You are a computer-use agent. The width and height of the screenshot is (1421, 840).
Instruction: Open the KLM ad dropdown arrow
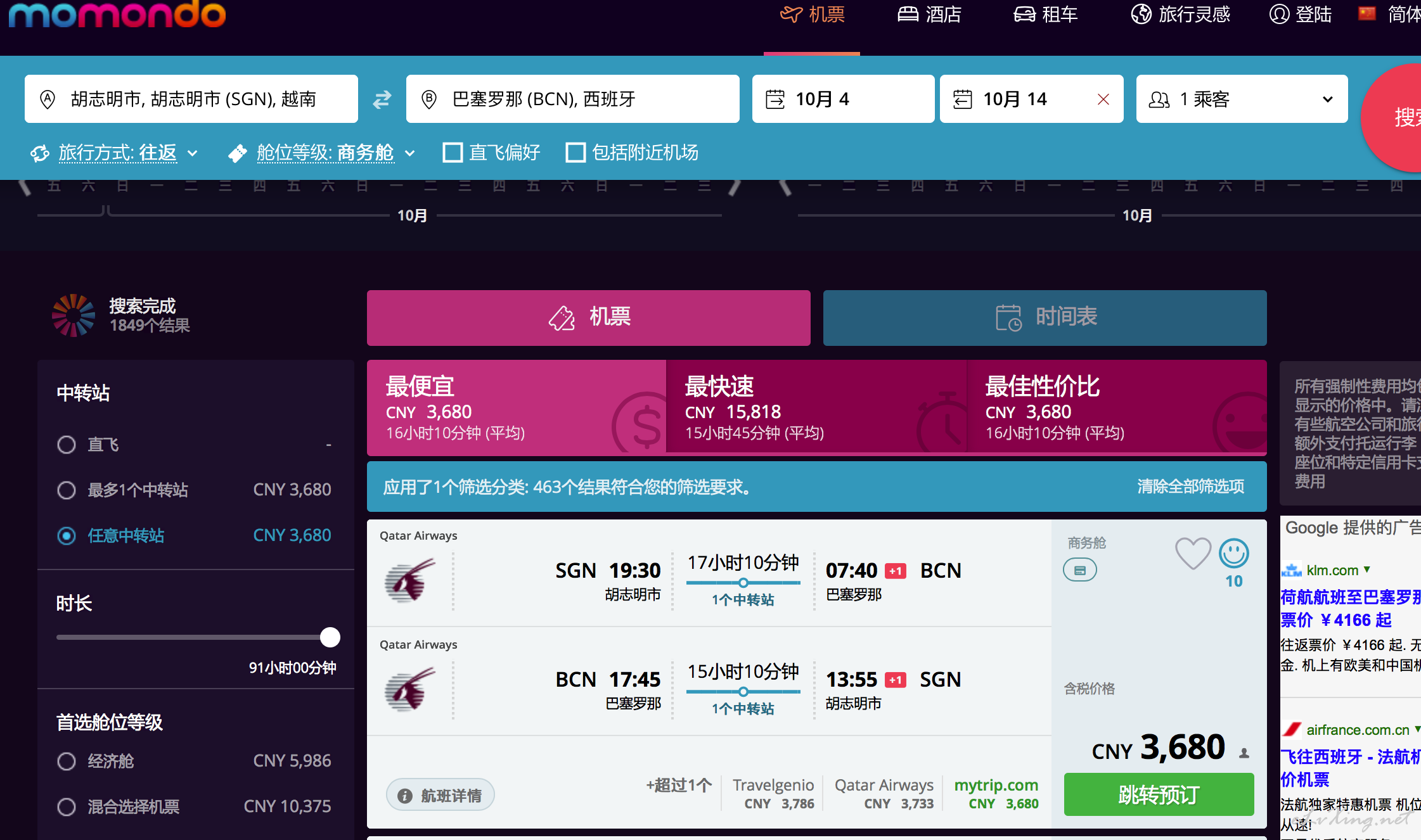pos(1367,570)
